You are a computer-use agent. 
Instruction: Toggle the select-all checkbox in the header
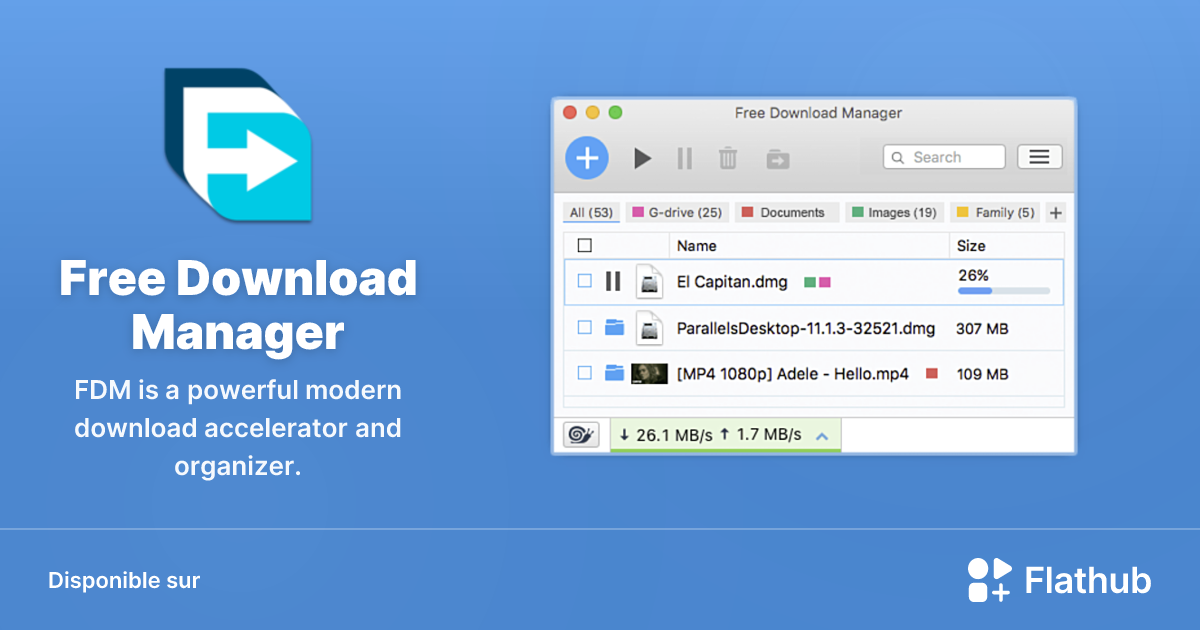585,245
